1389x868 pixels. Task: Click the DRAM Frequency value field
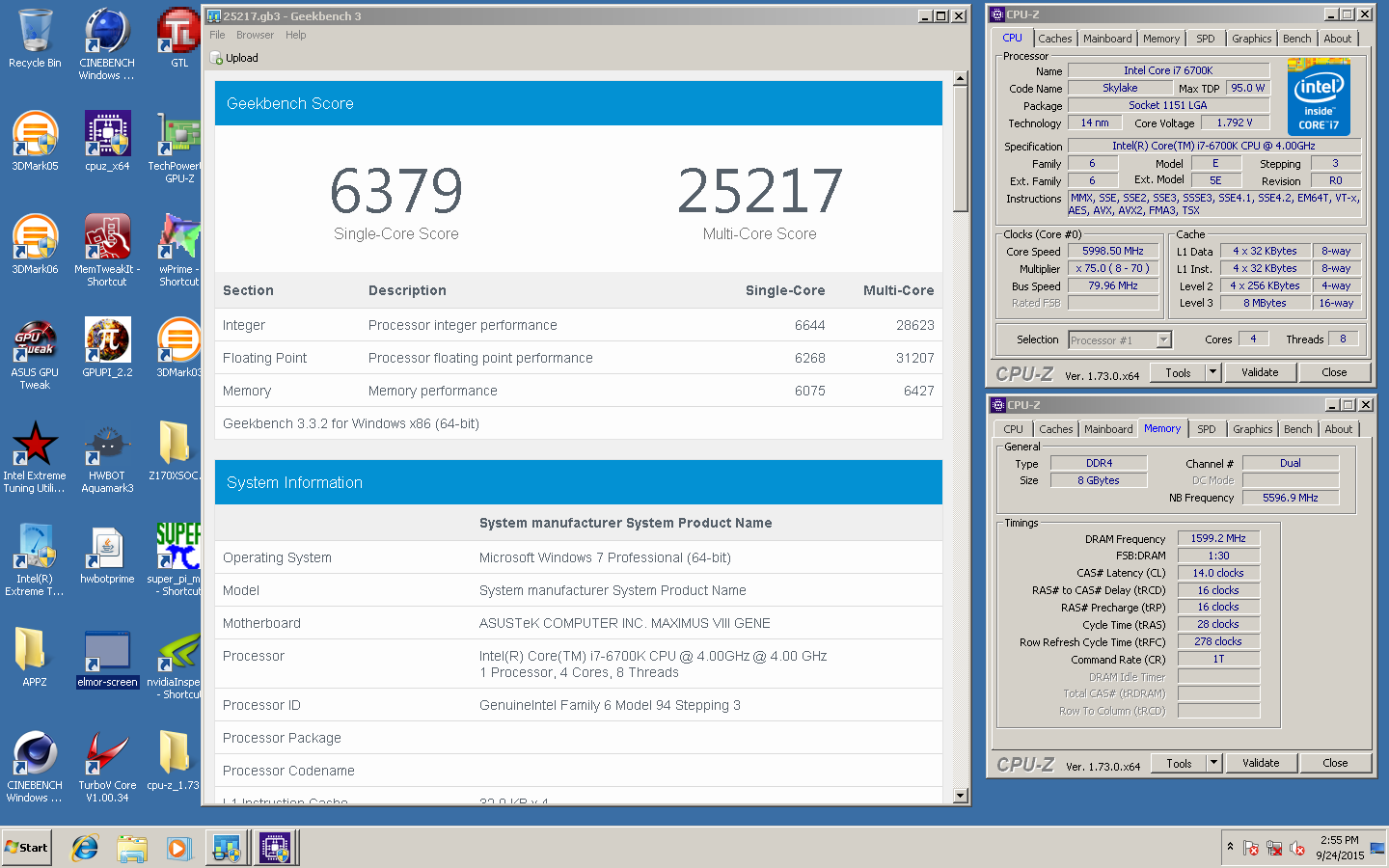click(1218, 538)
